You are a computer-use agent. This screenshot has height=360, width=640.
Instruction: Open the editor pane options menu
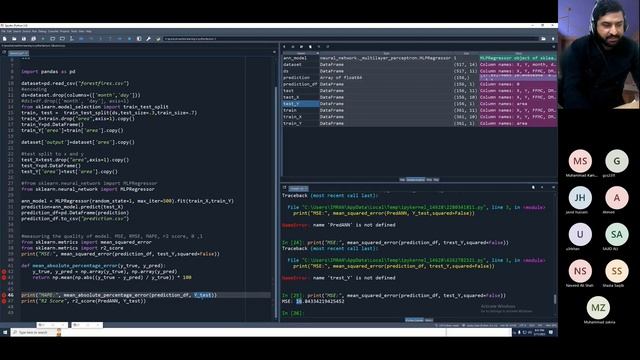coord(274,52)
